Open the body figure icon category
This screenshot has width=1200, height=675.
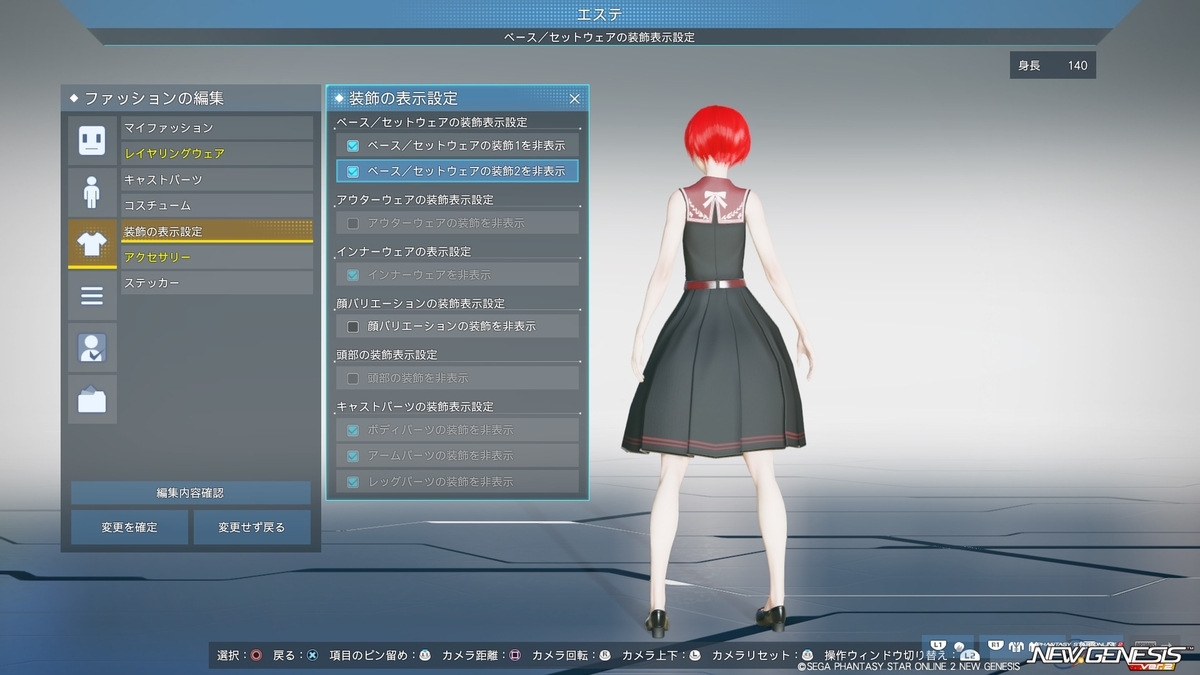92,192
